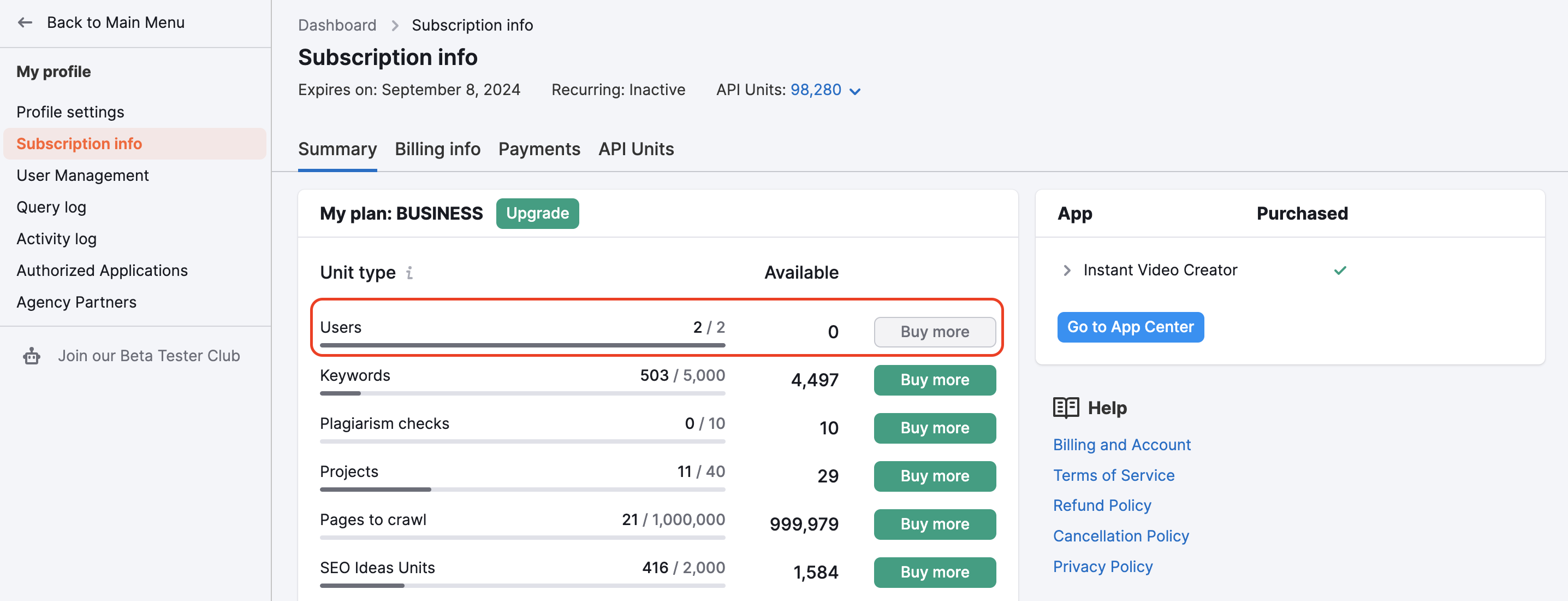Switch to the Billing info tab
The image size is (1568, 601).
437,149
